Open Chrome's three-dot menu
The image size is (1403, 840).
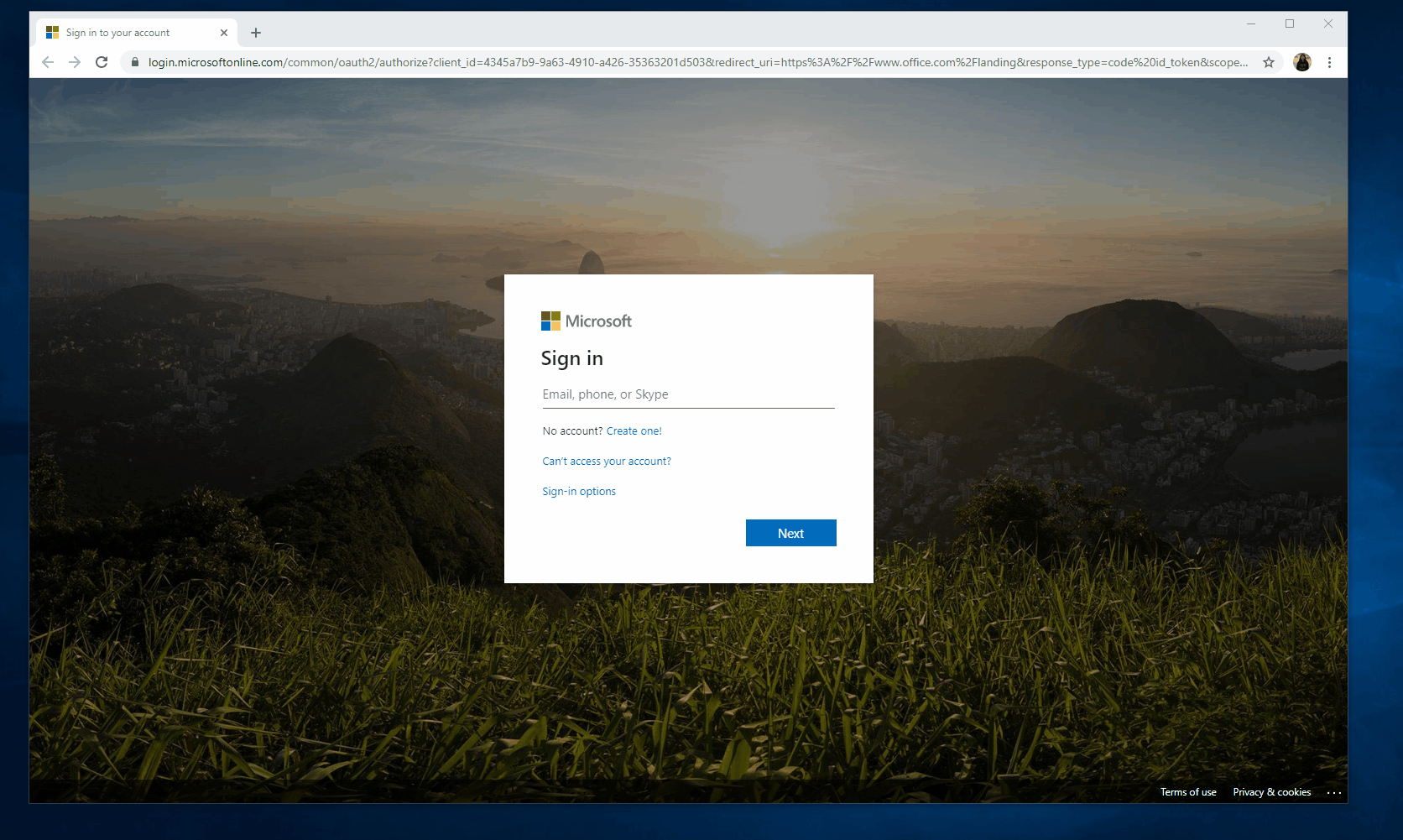click(1329, 62)
